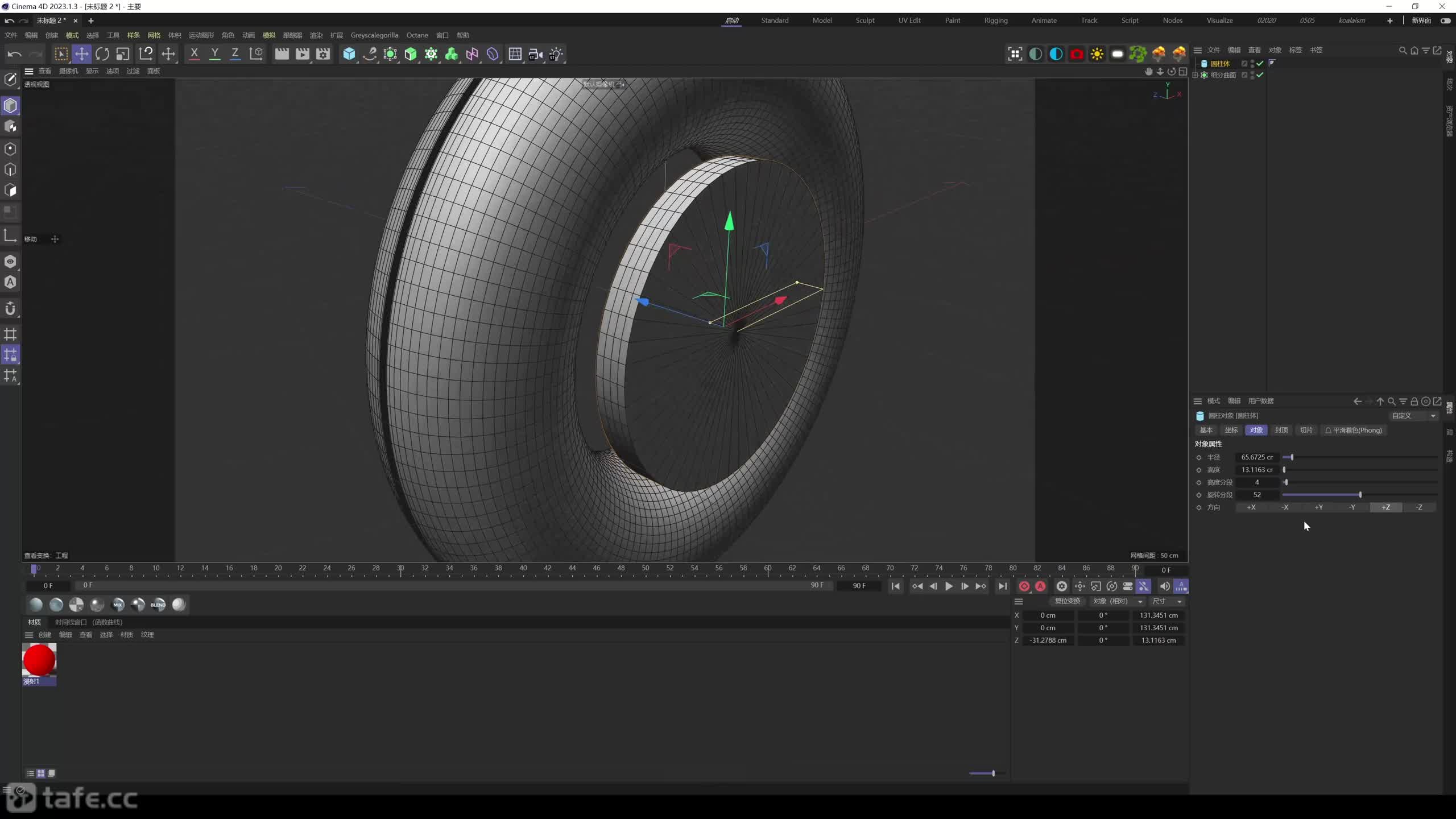
Task: Select Polygons mode in left sidebar
Action: pyautogui.click(x=10, y=190)
